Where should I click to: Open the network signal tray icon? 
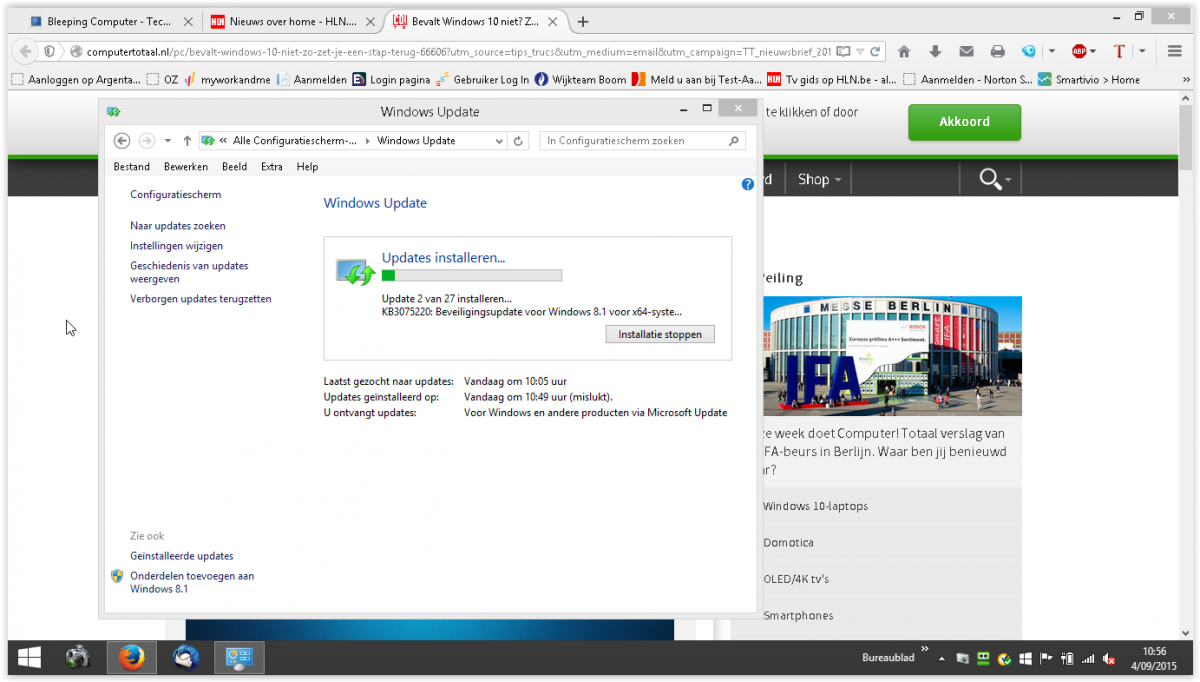(1088, 659)
